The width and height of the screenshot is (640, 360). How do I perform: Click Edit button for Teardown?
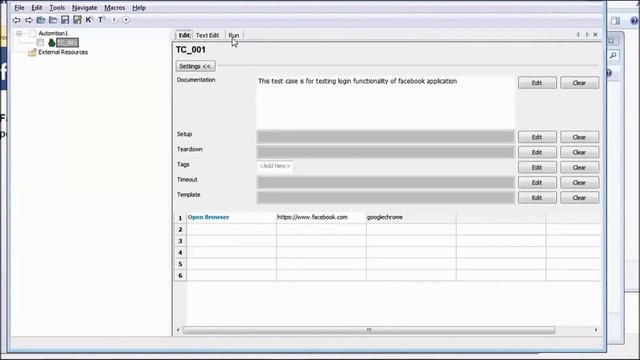[x=537, y=152]
